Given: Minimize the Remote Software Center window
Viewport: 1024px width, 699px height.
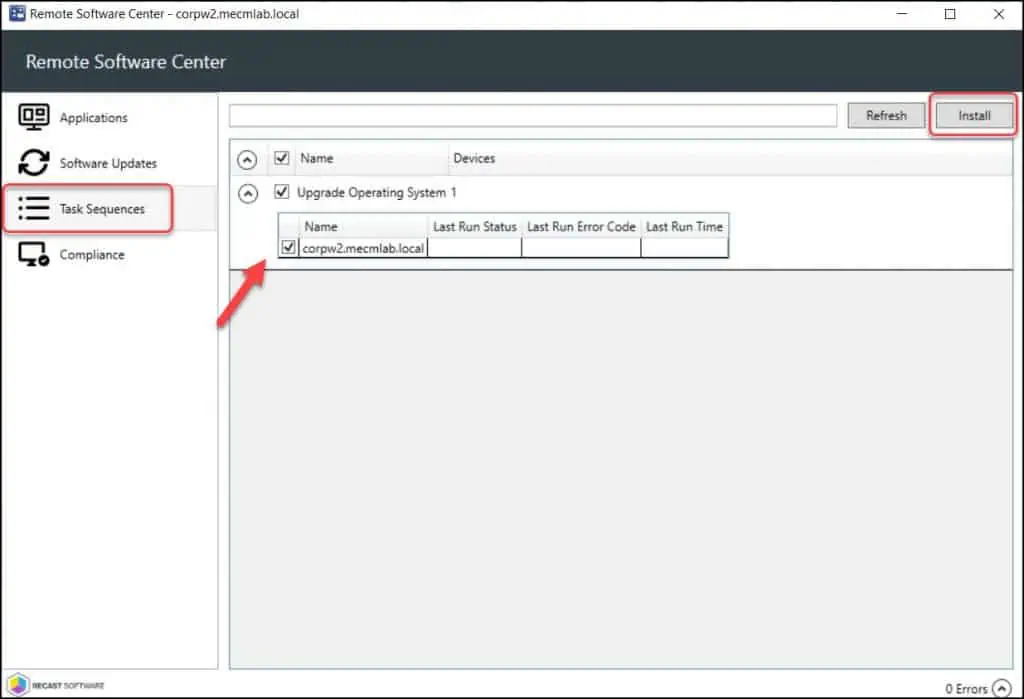Looking at the screenshot, I should click(x=902, y=14).
